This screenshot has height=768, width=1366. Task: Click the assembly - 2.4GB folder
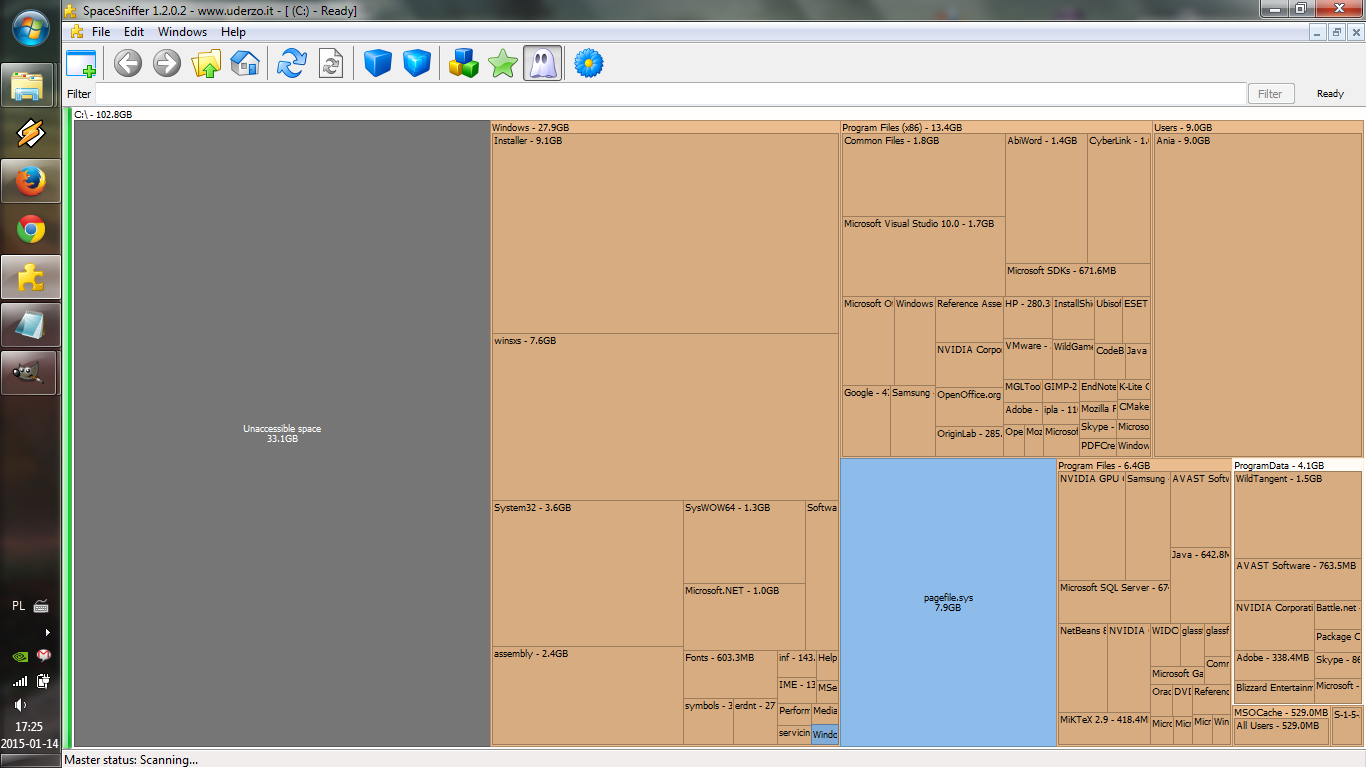(x=587, y=696)
